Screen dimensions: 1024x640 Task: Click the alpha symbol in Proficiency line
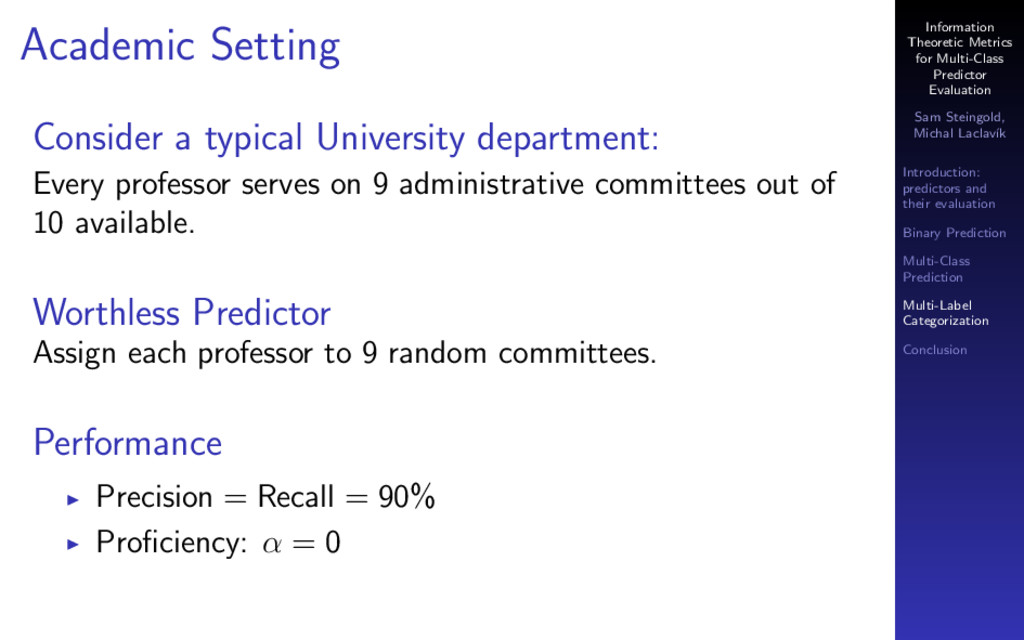[272, 545]
